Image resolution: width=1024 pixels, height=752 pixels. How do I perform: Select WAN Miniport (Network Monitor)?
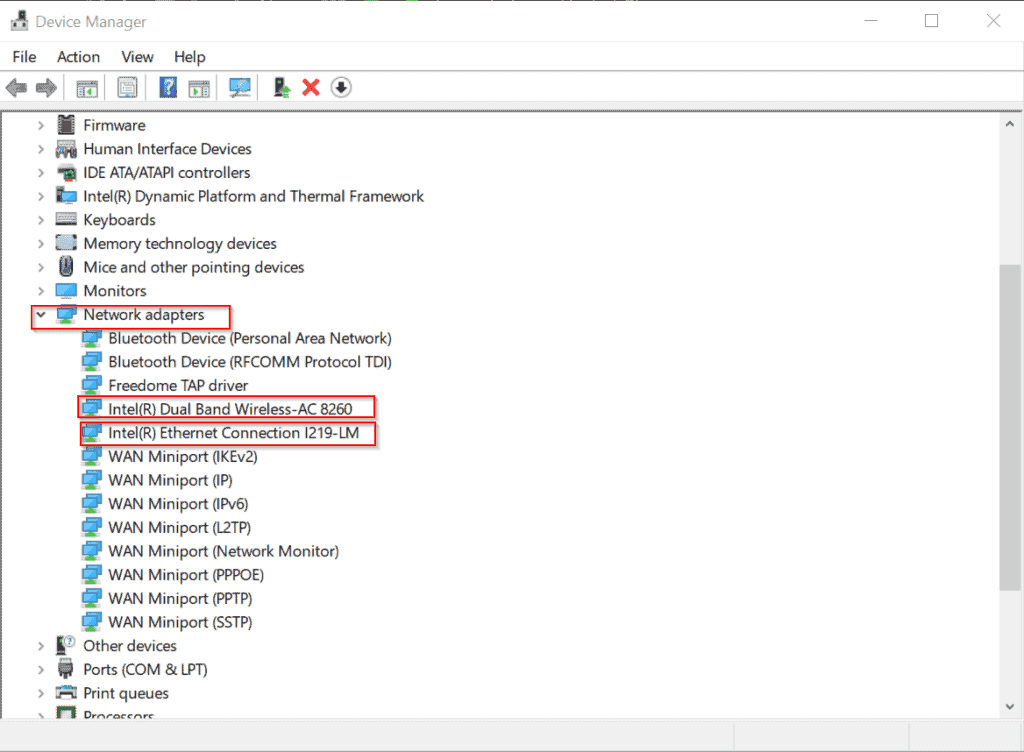point(223,551)
